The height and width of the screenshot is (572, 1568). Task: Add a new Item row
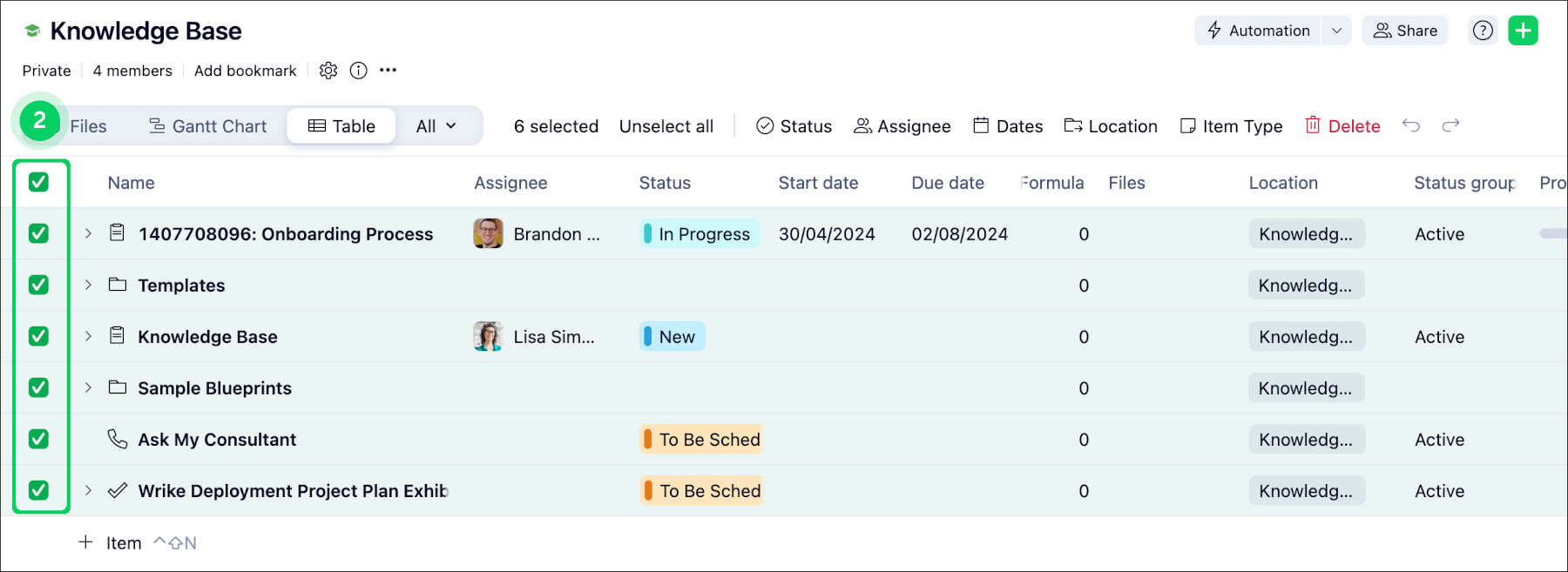[x=111, y=542]
